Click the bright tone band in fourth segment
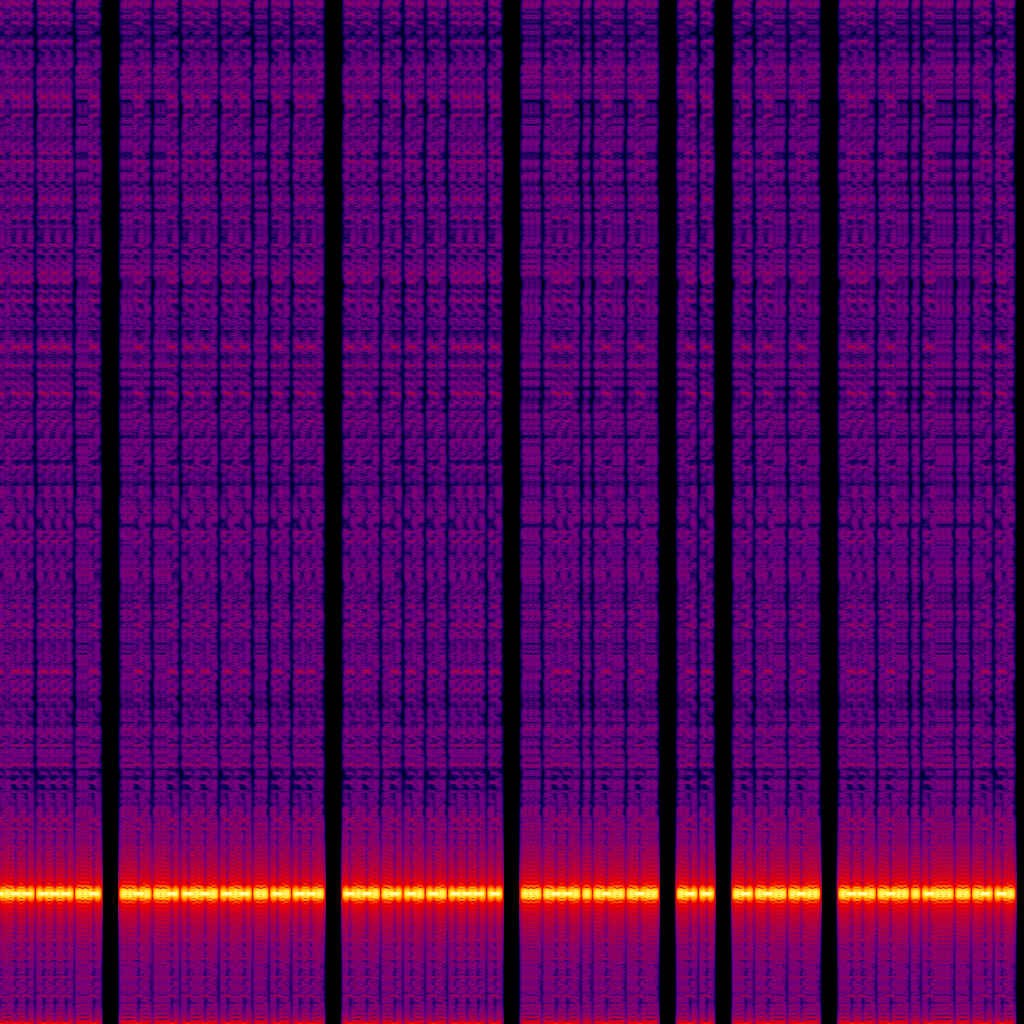Screen dimensions: 1024x1024 589,893
